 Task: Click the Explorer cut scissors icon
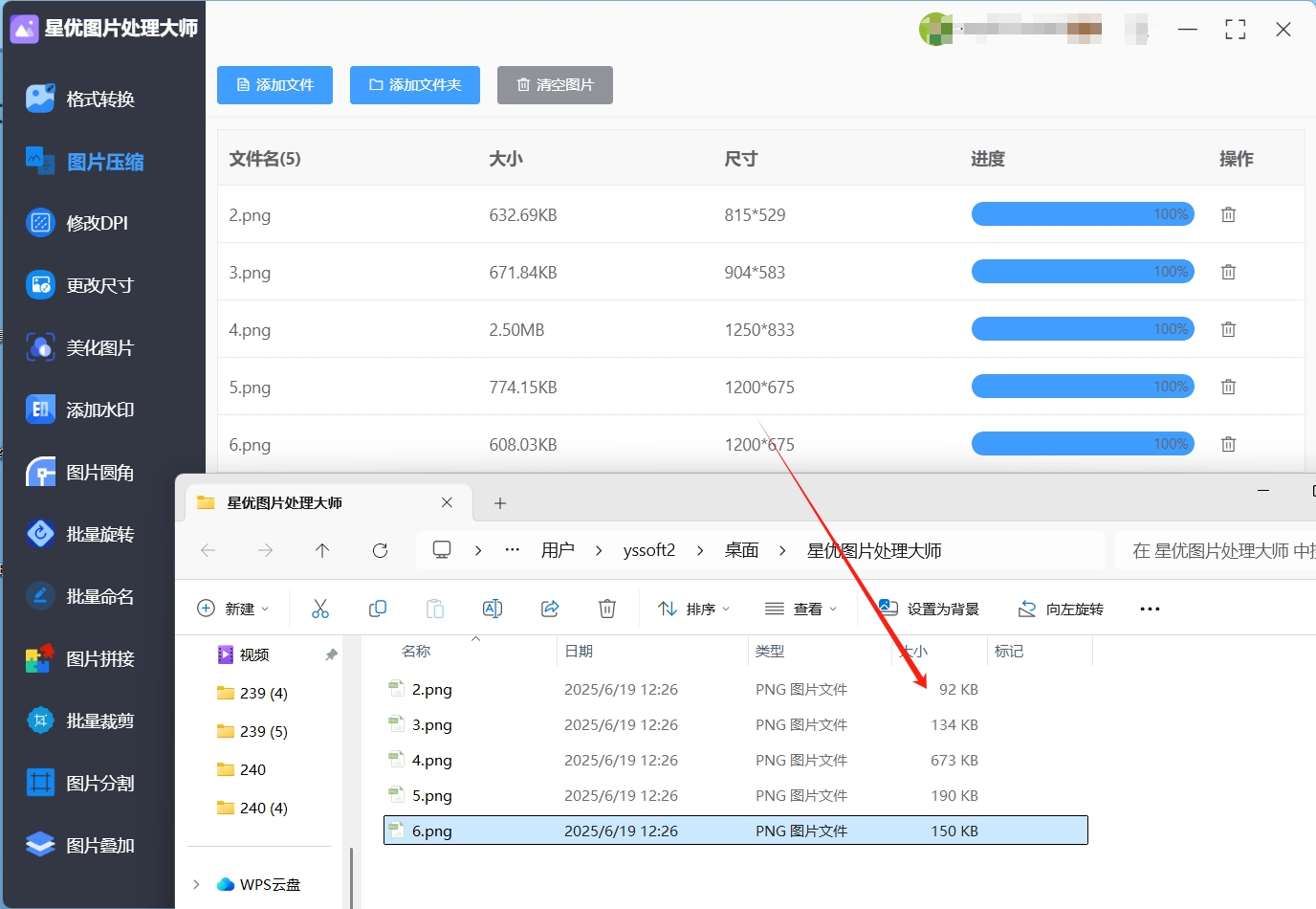click(320, 609)
